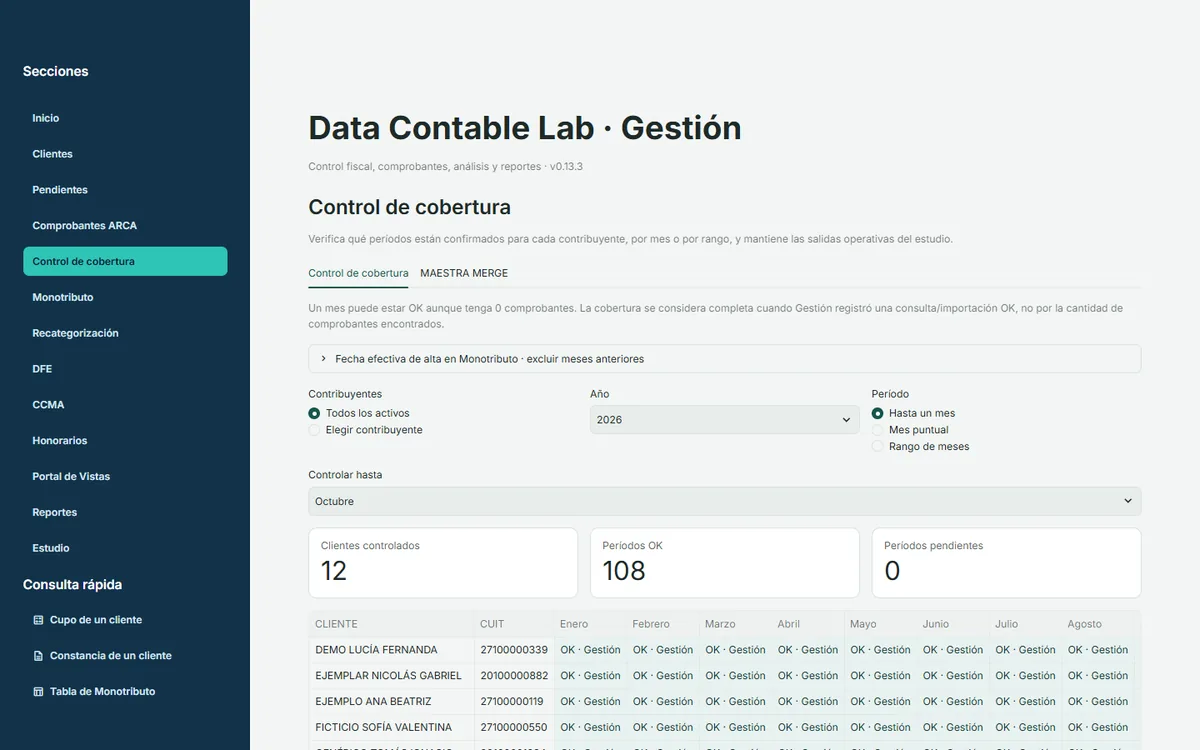Click the Cupo de un cliente icon
The height and width of the screenshot is (750, 1200).
click(x=38, y=620)
